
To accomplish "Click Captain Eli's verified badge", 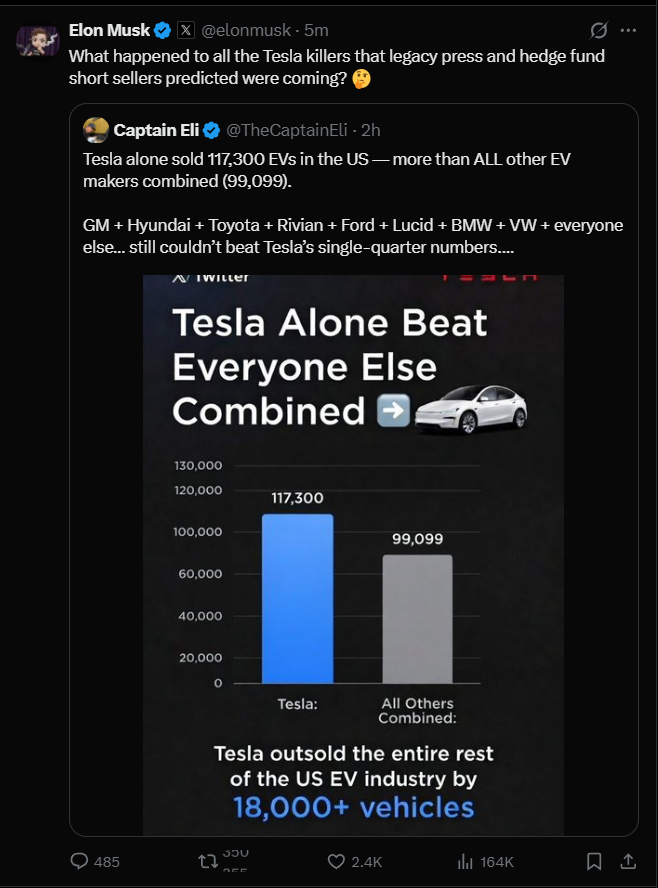I will click(x=212, y=130).
